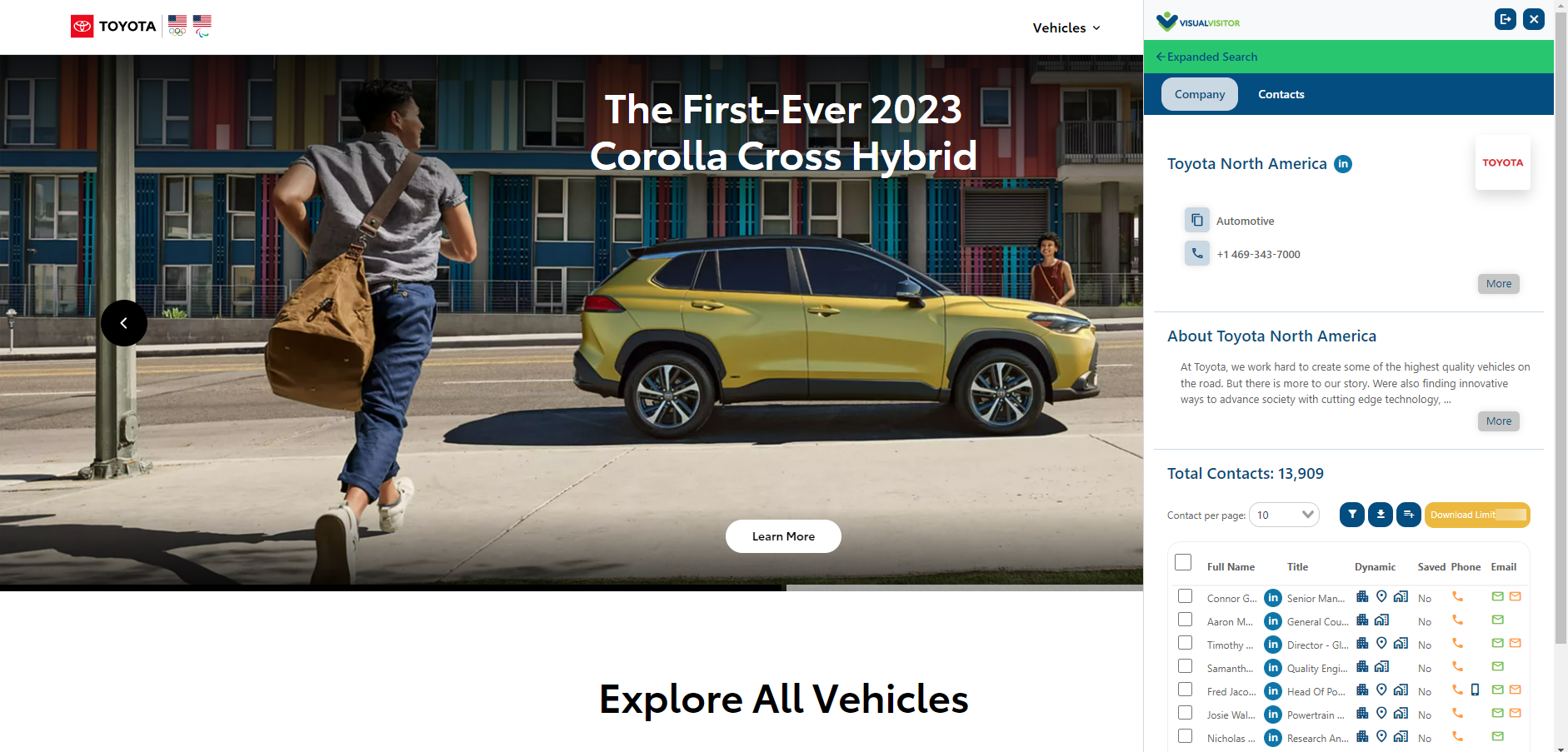Open the Contact per page dropdown
This screenshot has height=752, width=1568.
click(1284, 515)
